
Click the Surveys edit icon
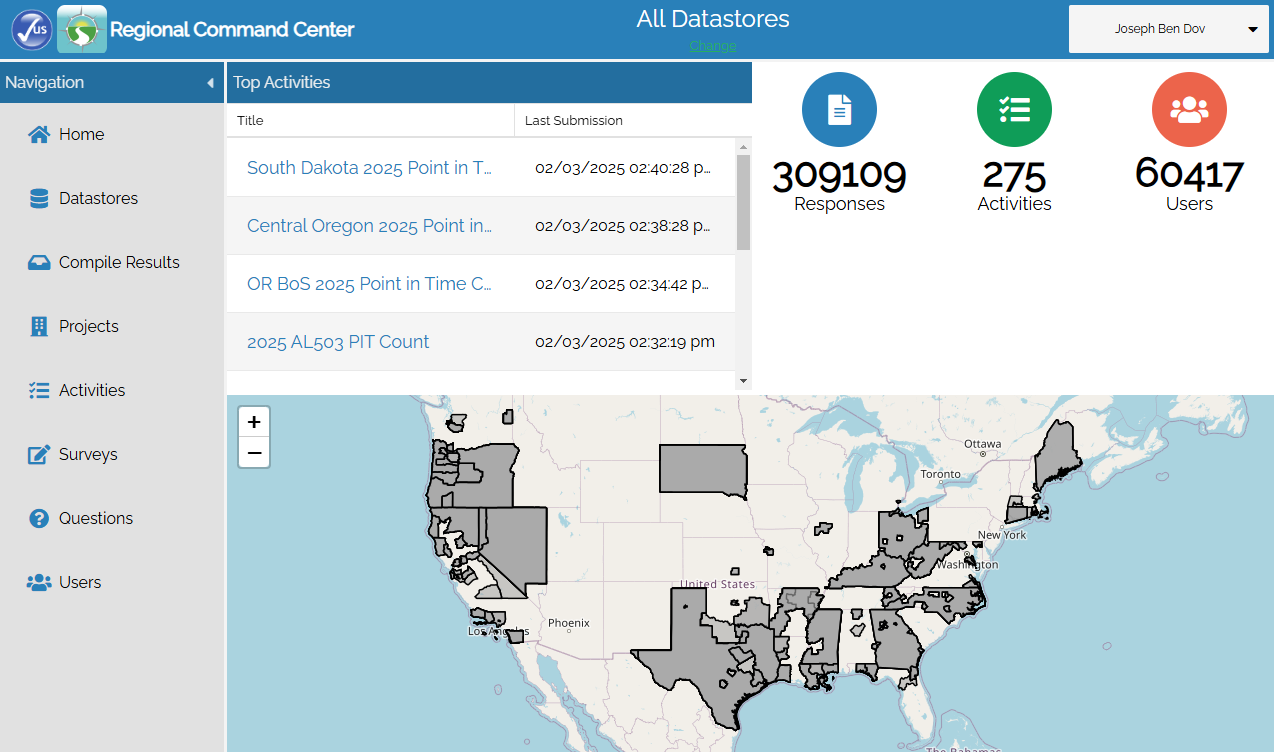click(x=39, y=455)
